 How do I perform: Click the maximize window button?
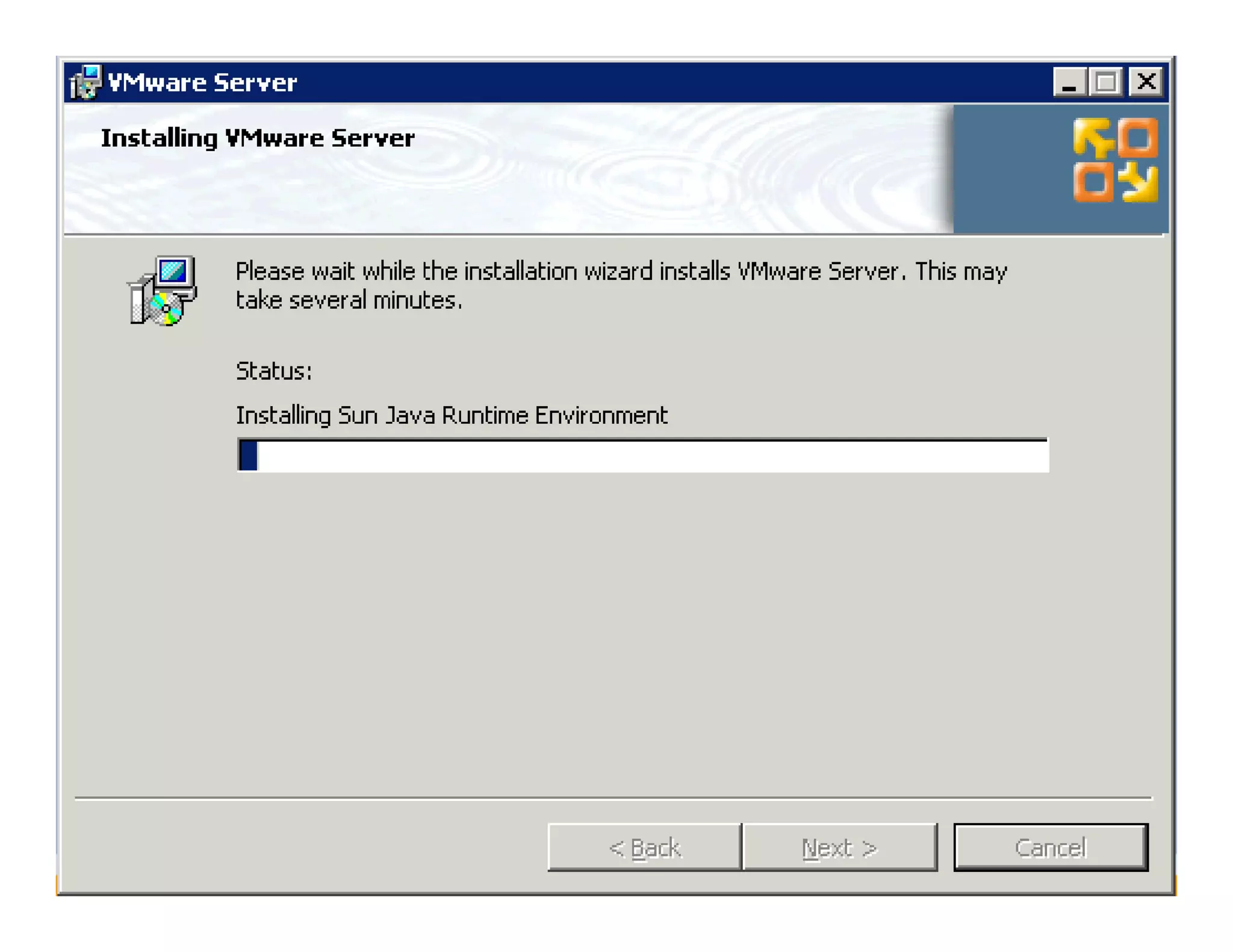pyautogui.click(x=1105, y=82)
